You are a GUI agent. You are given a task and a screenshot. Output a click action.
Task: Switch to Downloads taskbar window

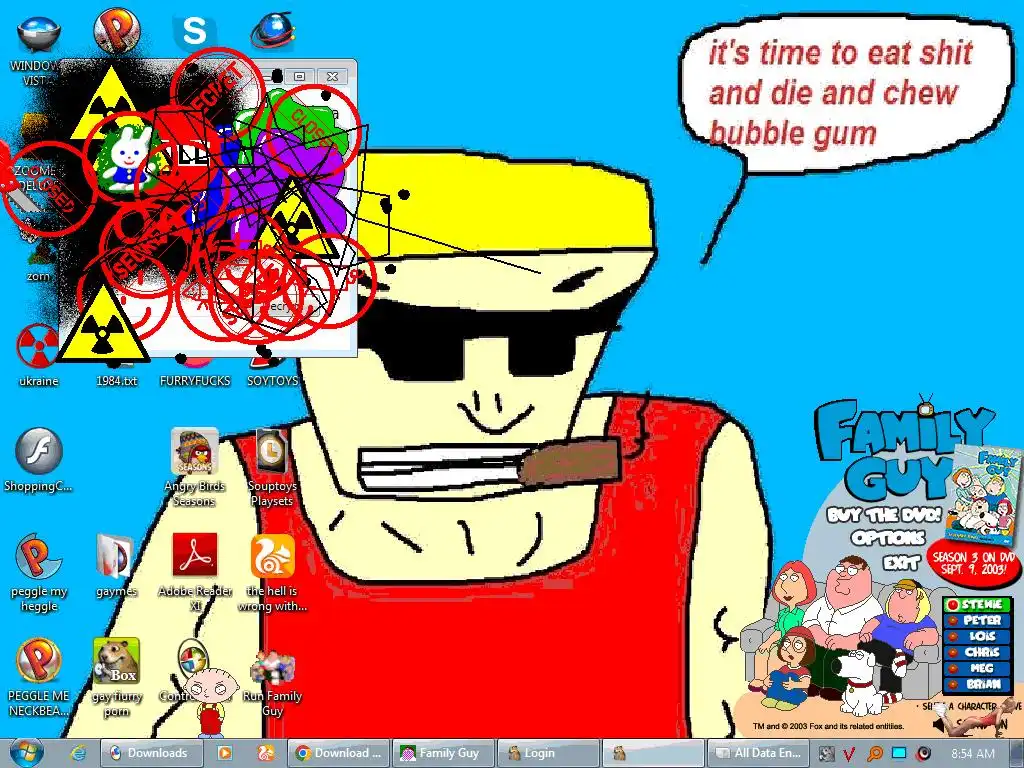152,753
